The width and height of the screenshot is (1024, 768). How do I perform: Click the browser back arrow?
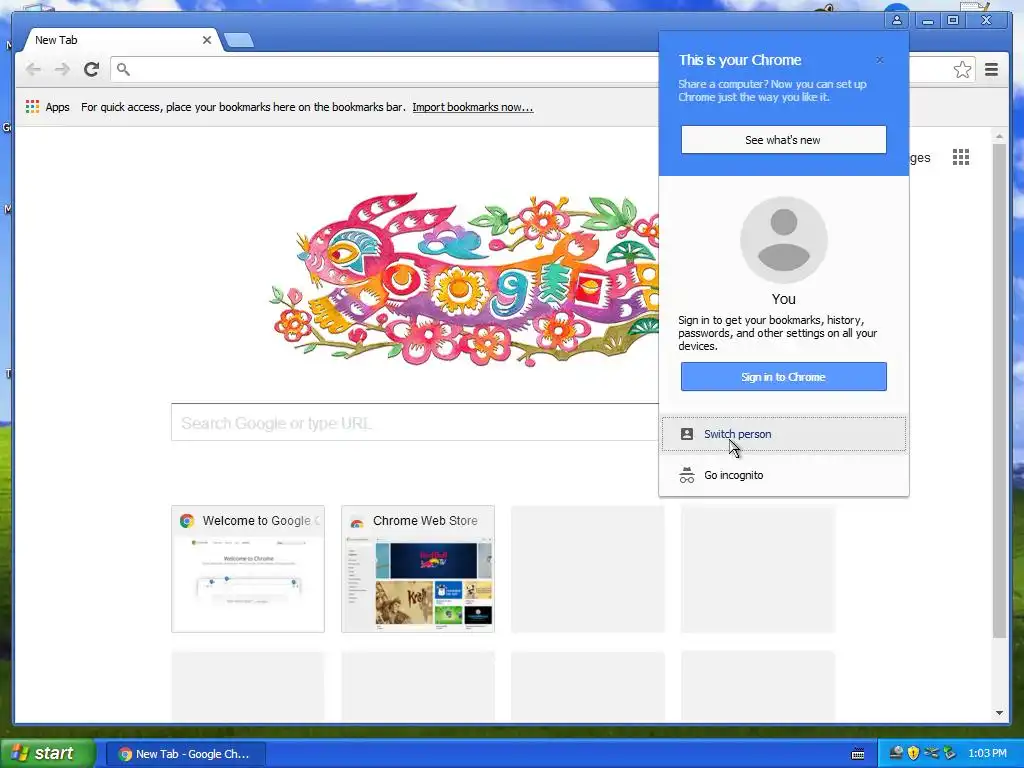pos(33,69)
